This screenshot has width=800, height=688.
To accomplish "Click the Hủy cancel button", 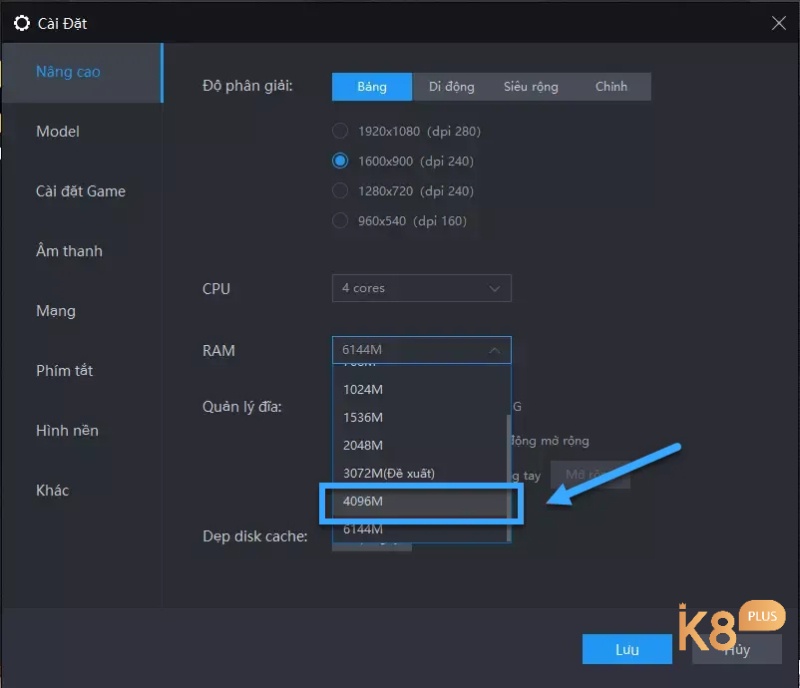I will coord(737,649).
